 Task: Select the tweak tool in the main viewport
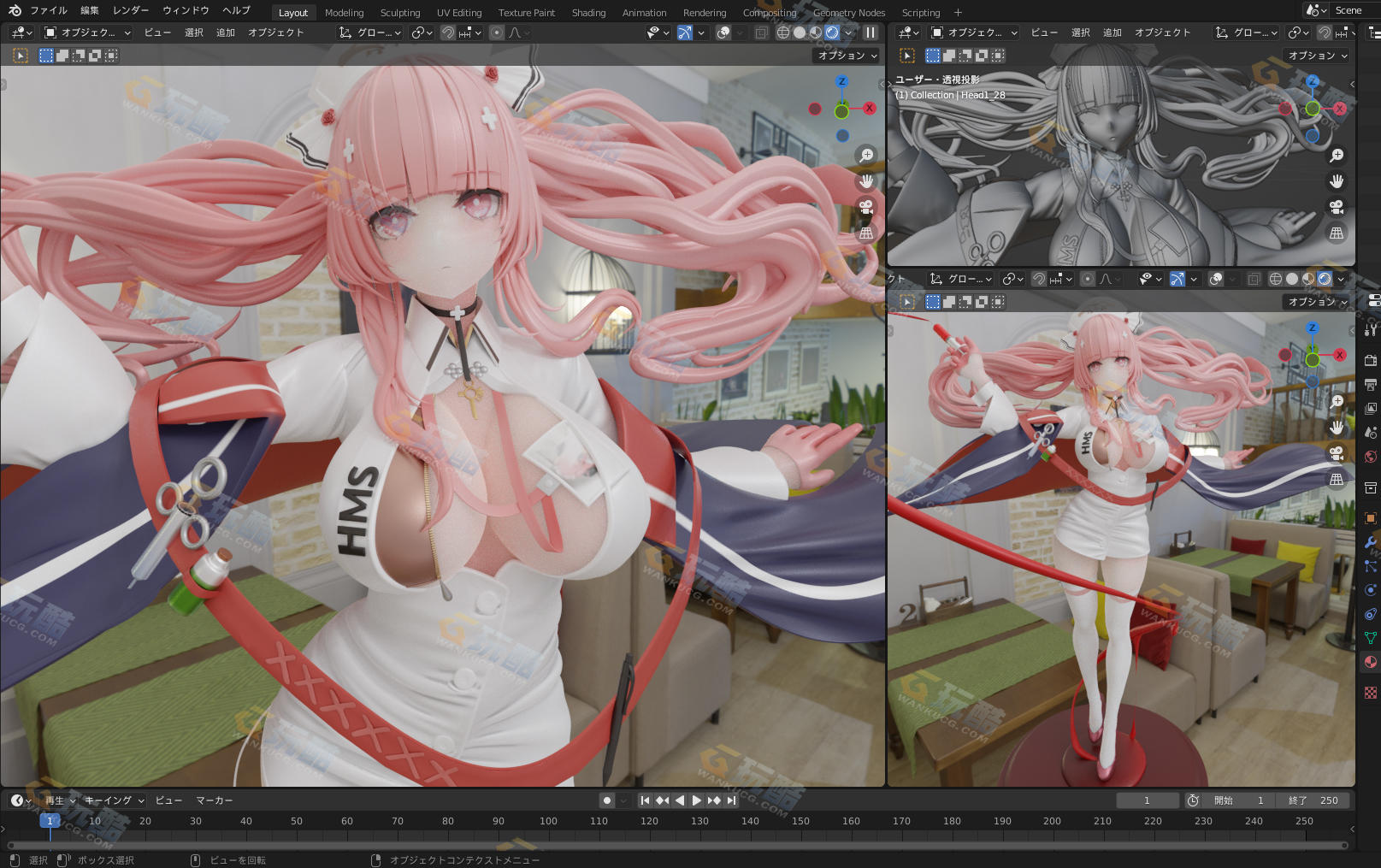(x=21, y=56)
